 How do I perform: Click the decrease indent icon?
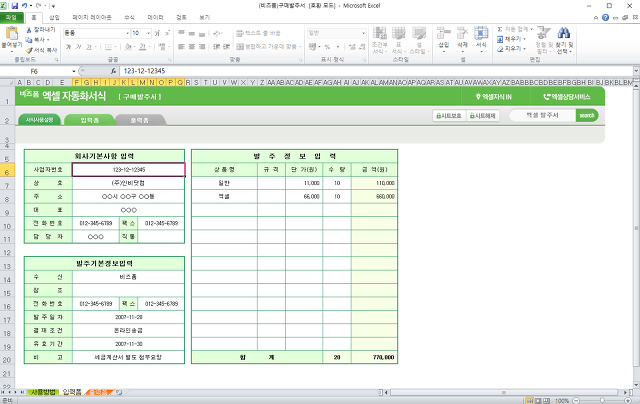click(x=217, y=47)
